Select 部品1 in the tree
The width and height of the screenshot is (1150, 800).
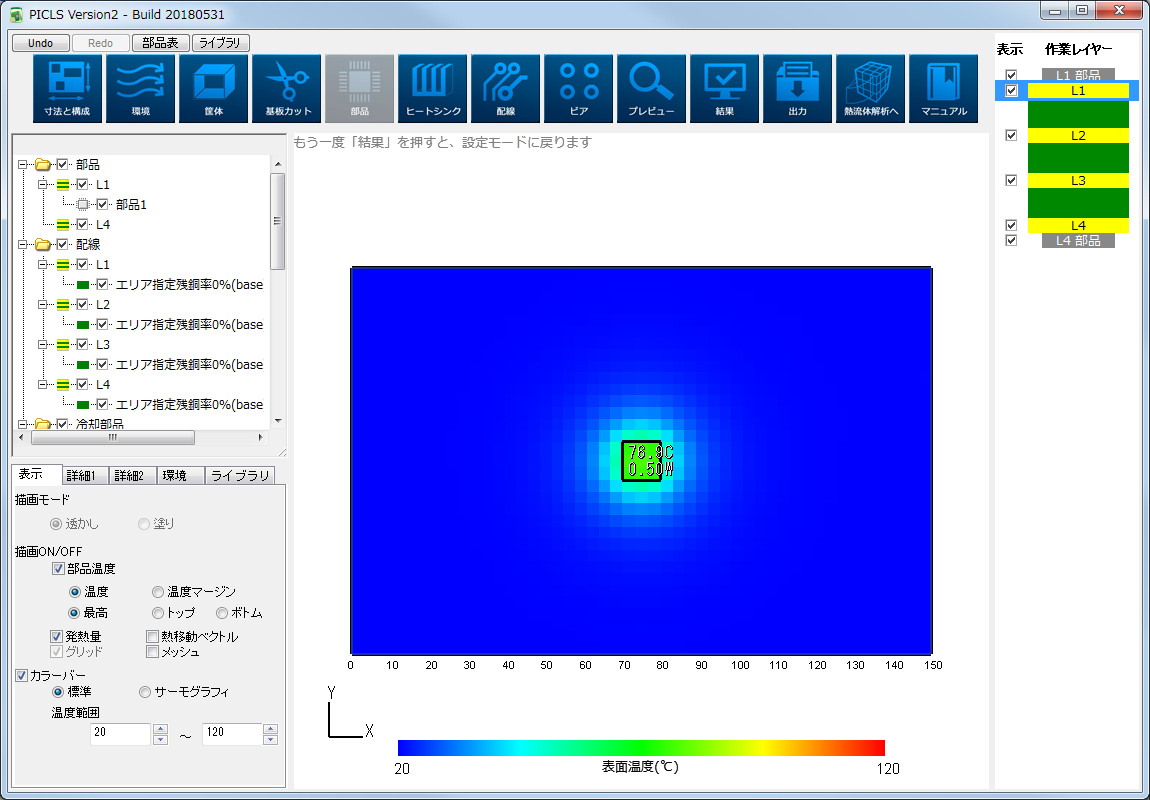[x=131, y=205]
